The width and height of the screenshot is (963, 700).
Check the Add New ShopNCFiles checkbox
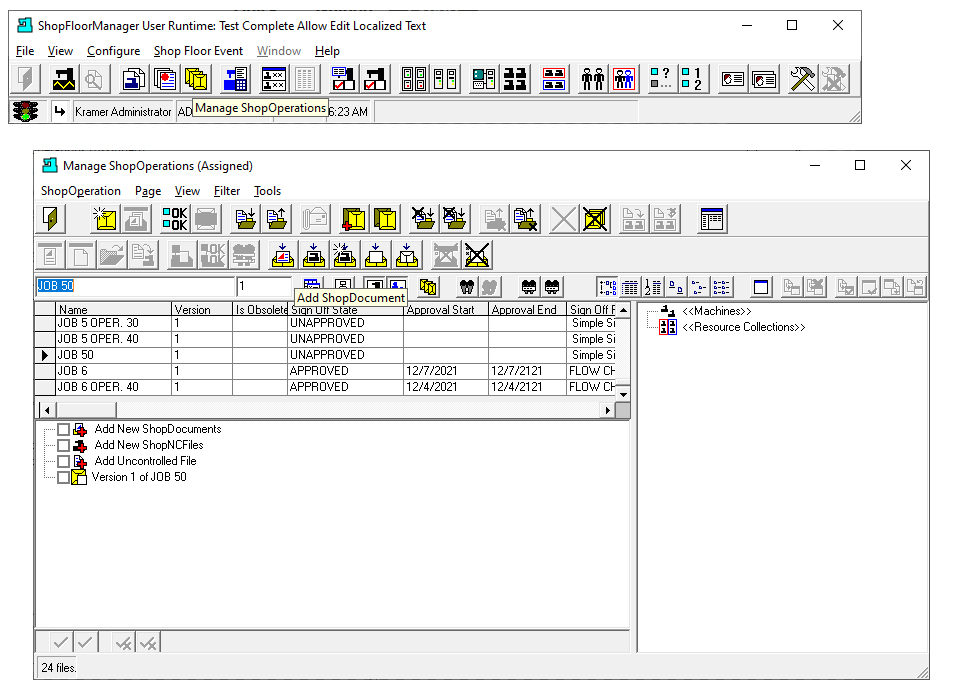point(63,445)
